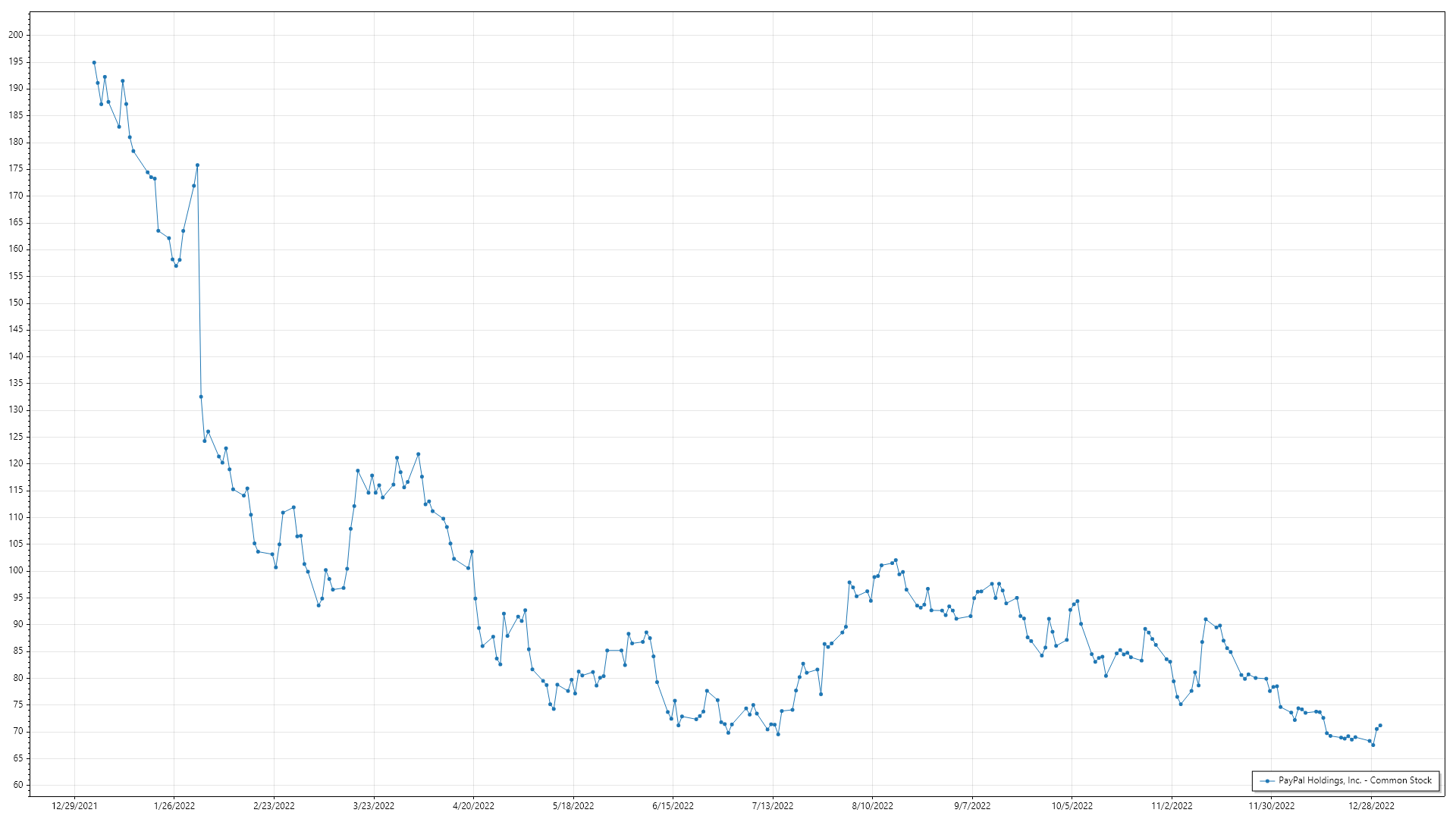This screenshot has width=1456, height=819.
Task: Select the data point near 132 after crash
Action: tap(201, 397)
